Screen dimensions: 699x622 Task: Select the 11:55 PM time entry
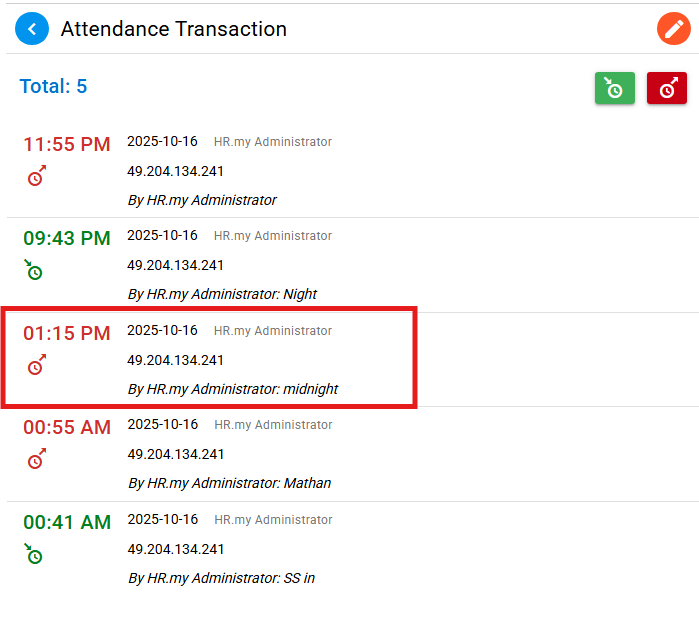67,145
